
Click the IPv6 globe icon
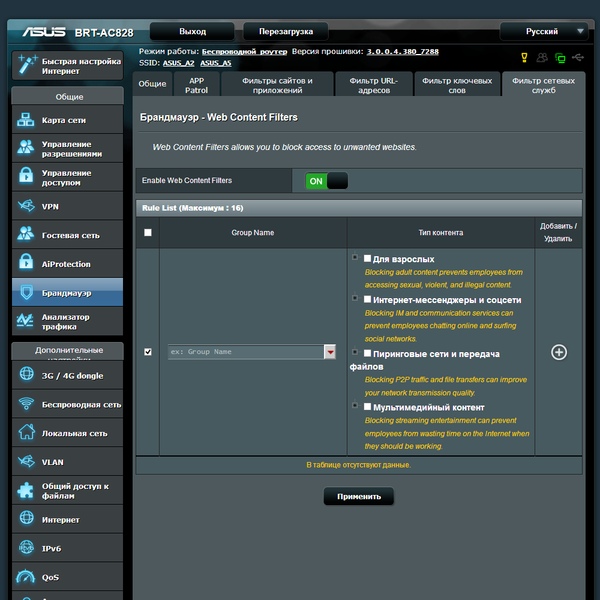pyautogui.click(x=26, y=548)
